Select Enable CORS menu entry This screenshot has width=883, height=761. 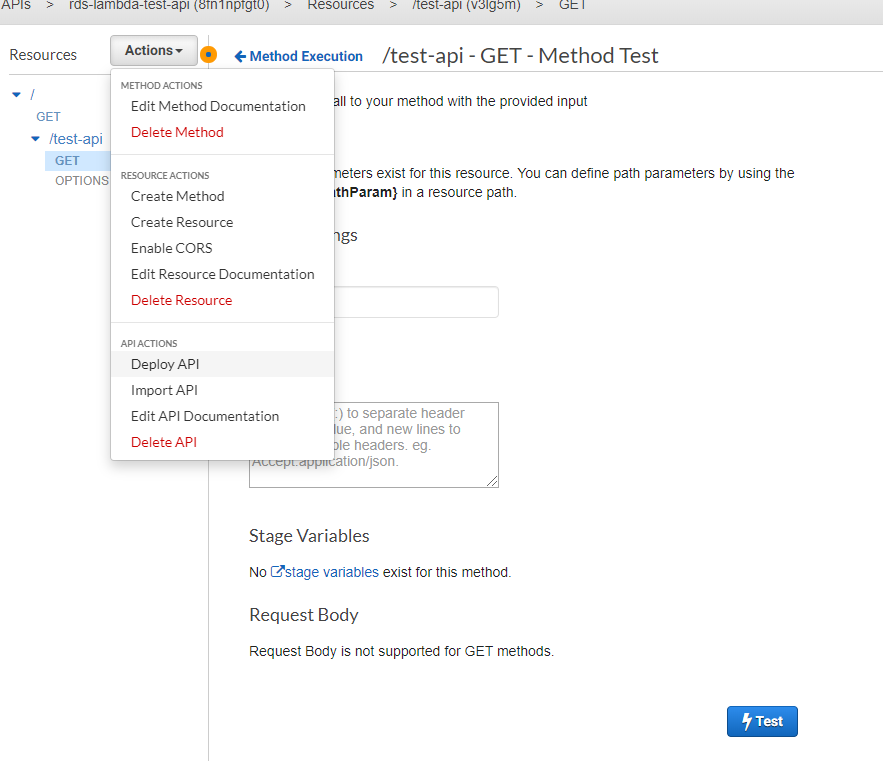(x=171, y=248)
